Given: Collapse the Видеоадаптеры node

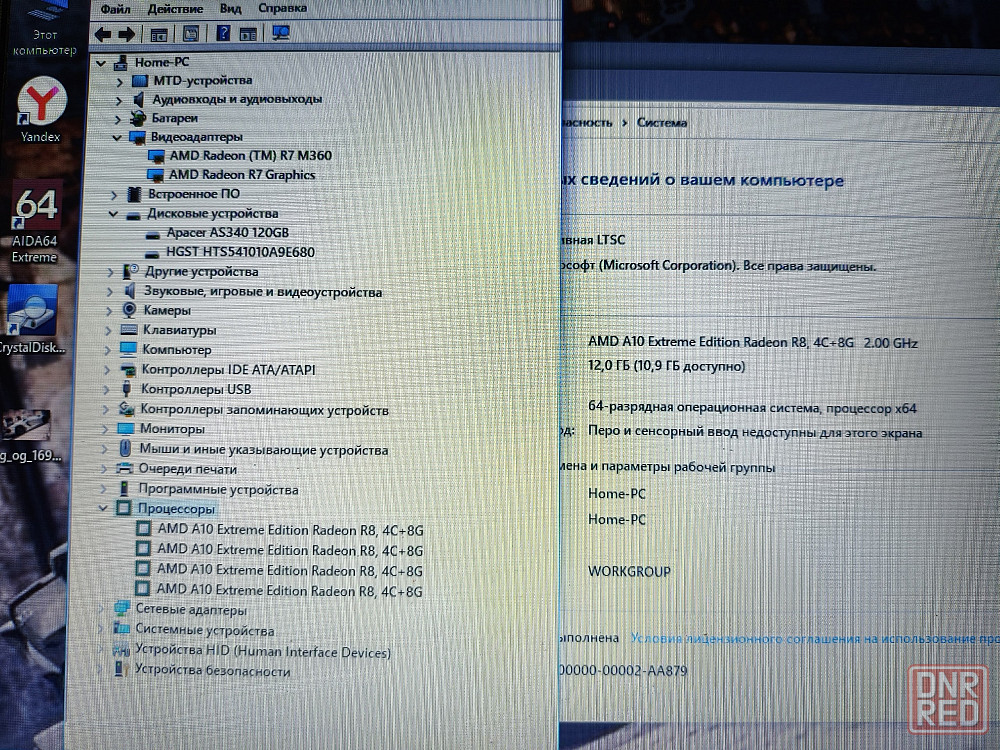Looking at the screenshot, I should pos(117,138).
